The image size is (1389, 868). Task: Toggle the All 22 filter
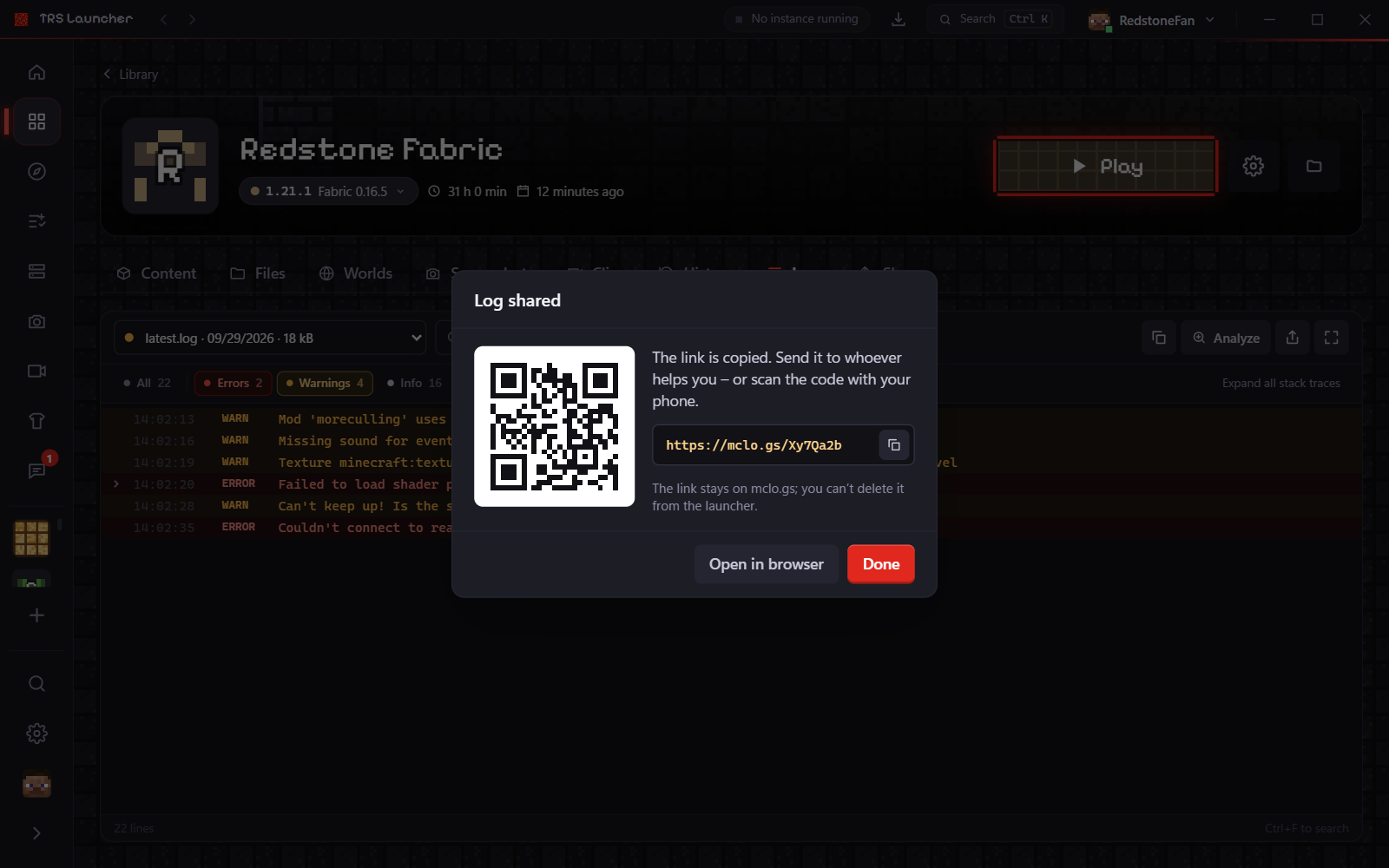tap(148, 383)
